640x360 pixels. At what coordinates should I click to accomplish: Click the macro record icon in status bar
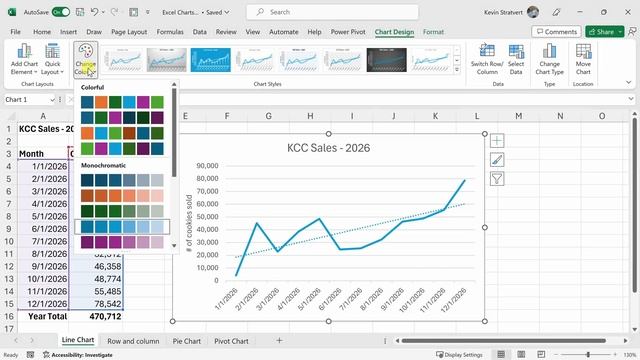[30, 355]
